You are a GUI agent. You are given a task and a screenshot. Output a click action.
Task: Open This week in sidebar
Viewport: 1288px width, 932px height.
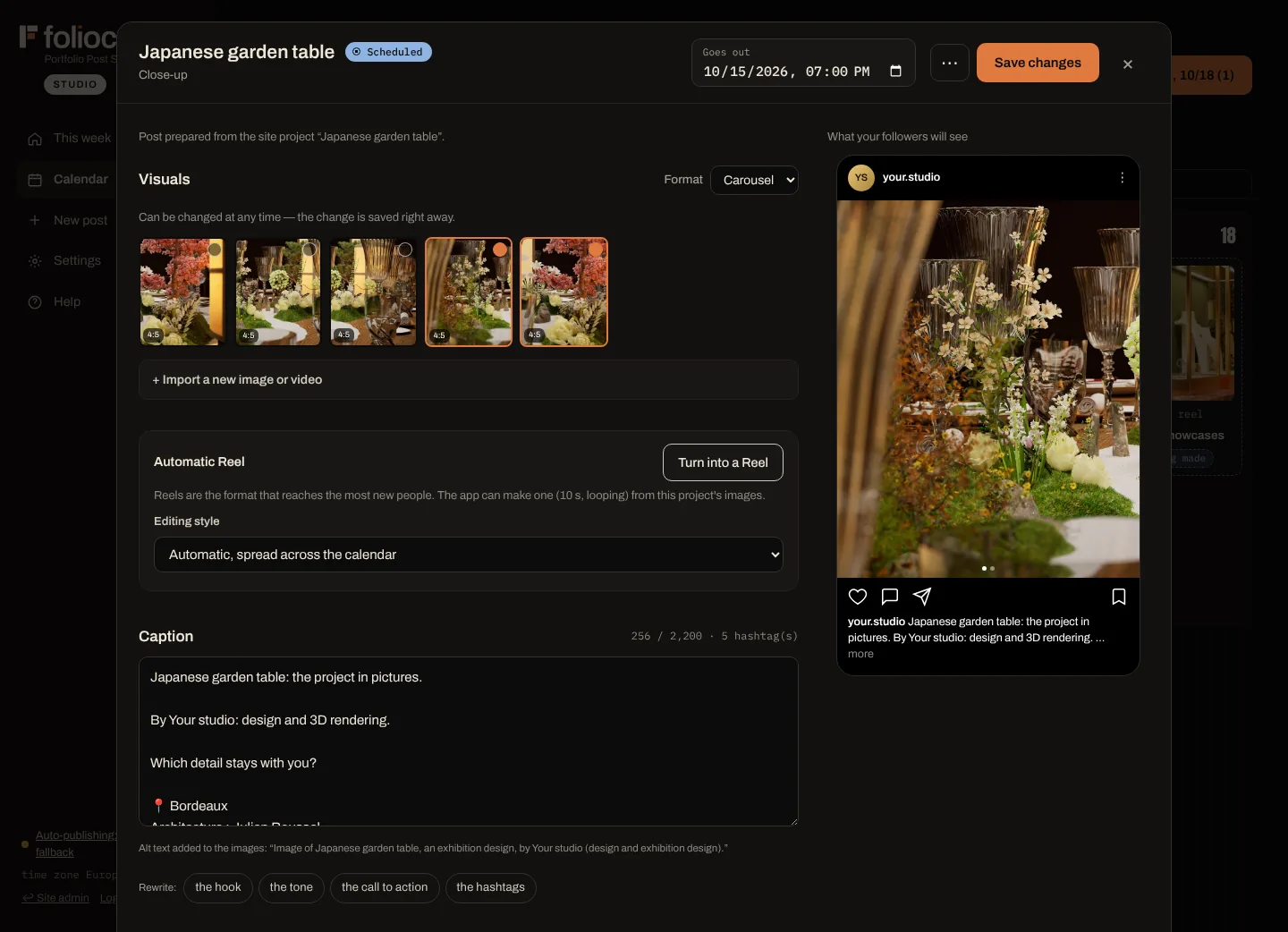point(70,139)
